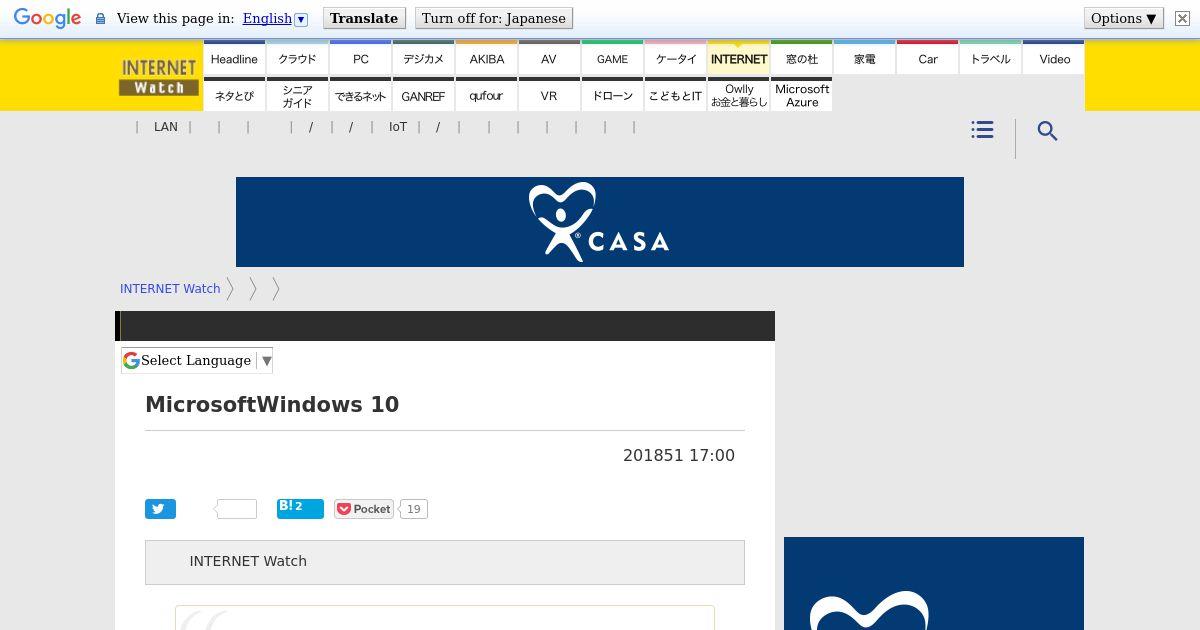The height and width of the screenshot is (630, 1200).
Task: Open the Headline tab
Action: click(x=234, y=59)
